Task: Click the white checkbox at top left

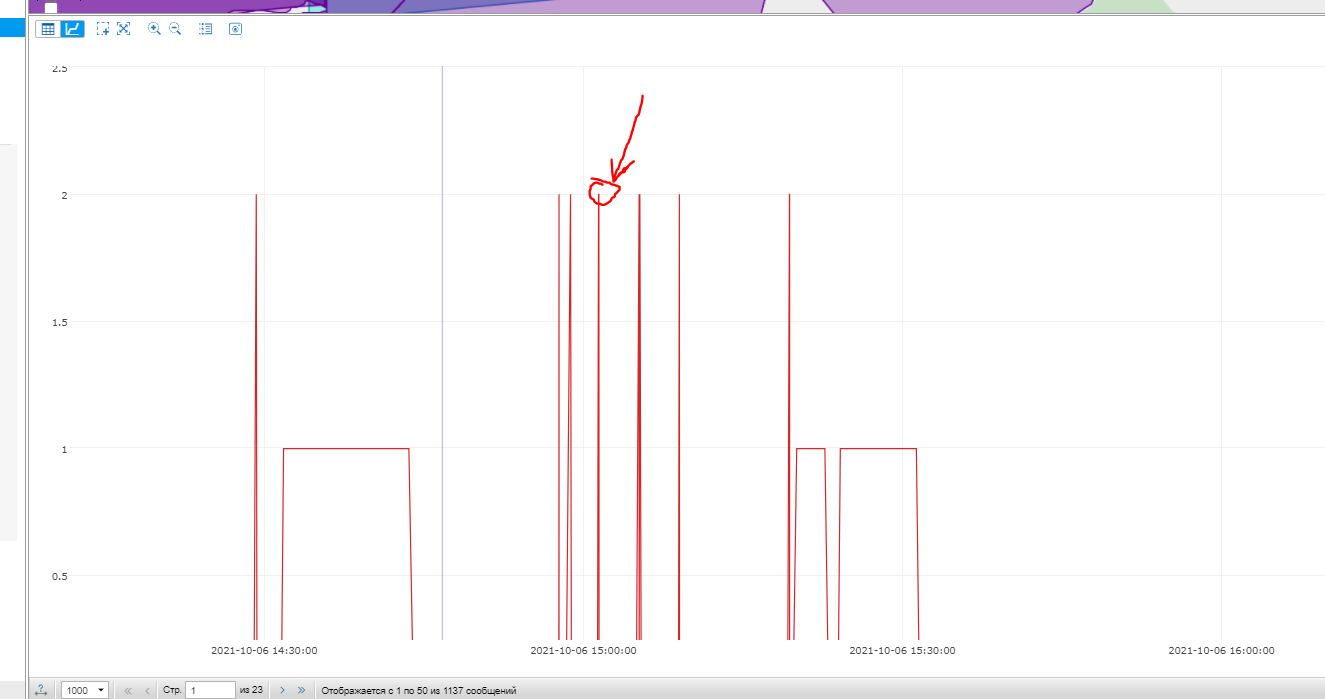Action: [51, 7]
